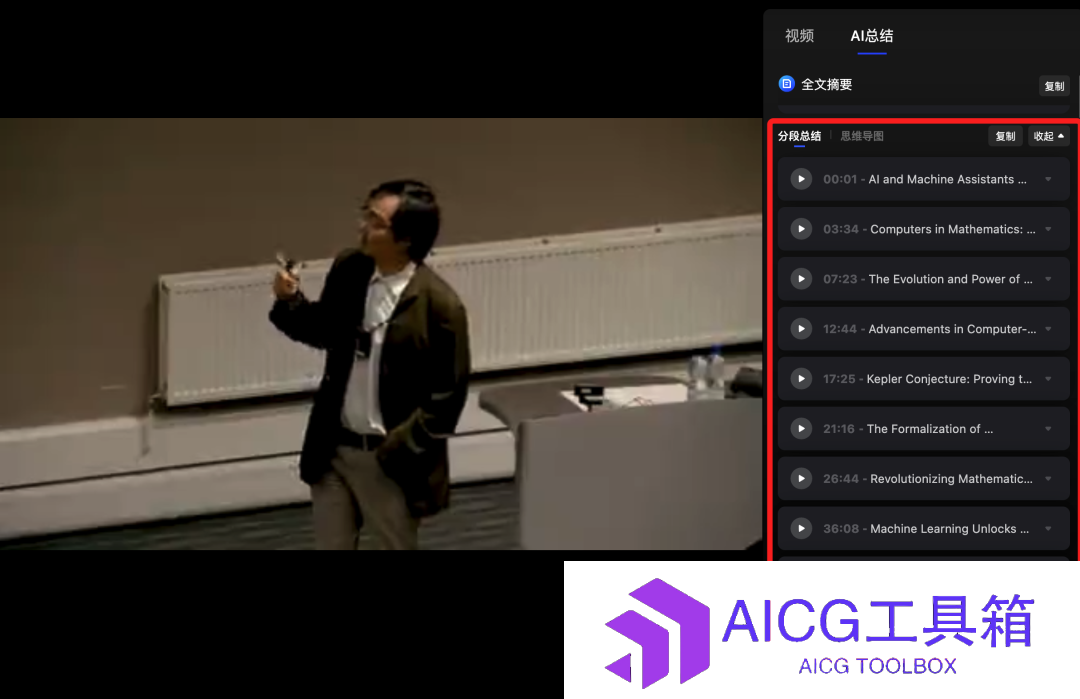The image size is (1080, 699).
Task: Expand the Revolutionizing Mathematics entry arrow
Action: (1048, 479)
